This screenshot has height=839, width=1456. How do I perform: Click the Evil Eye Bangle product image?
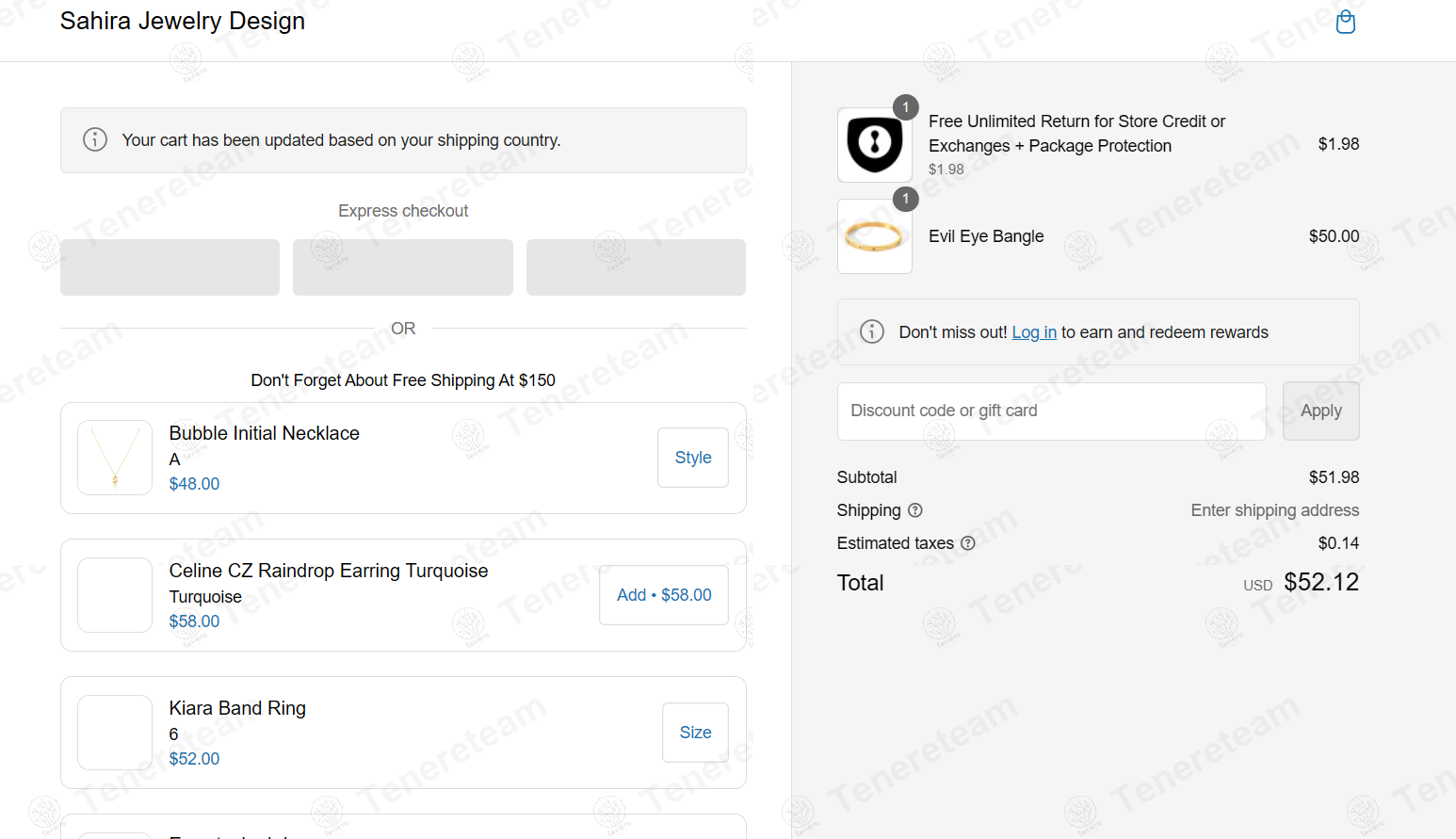pyautogui.click(x=875, y=236)
